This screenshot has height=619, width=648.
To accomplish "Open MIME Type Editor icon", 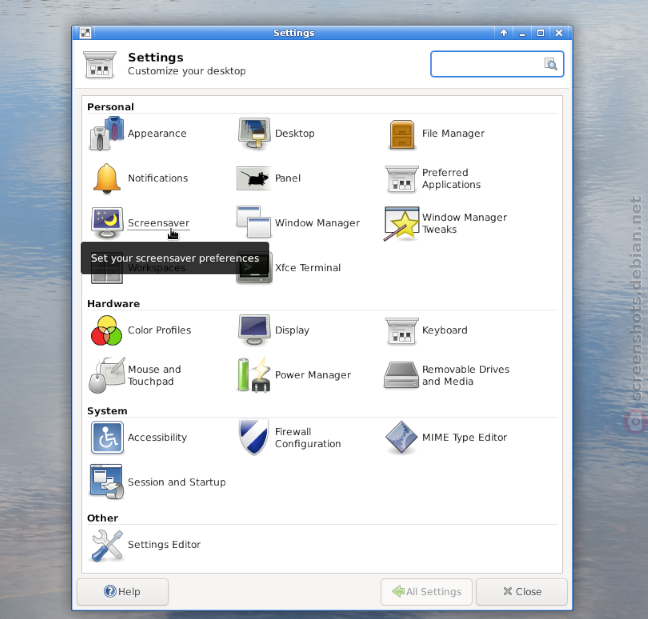I will [x=401, y=438].
